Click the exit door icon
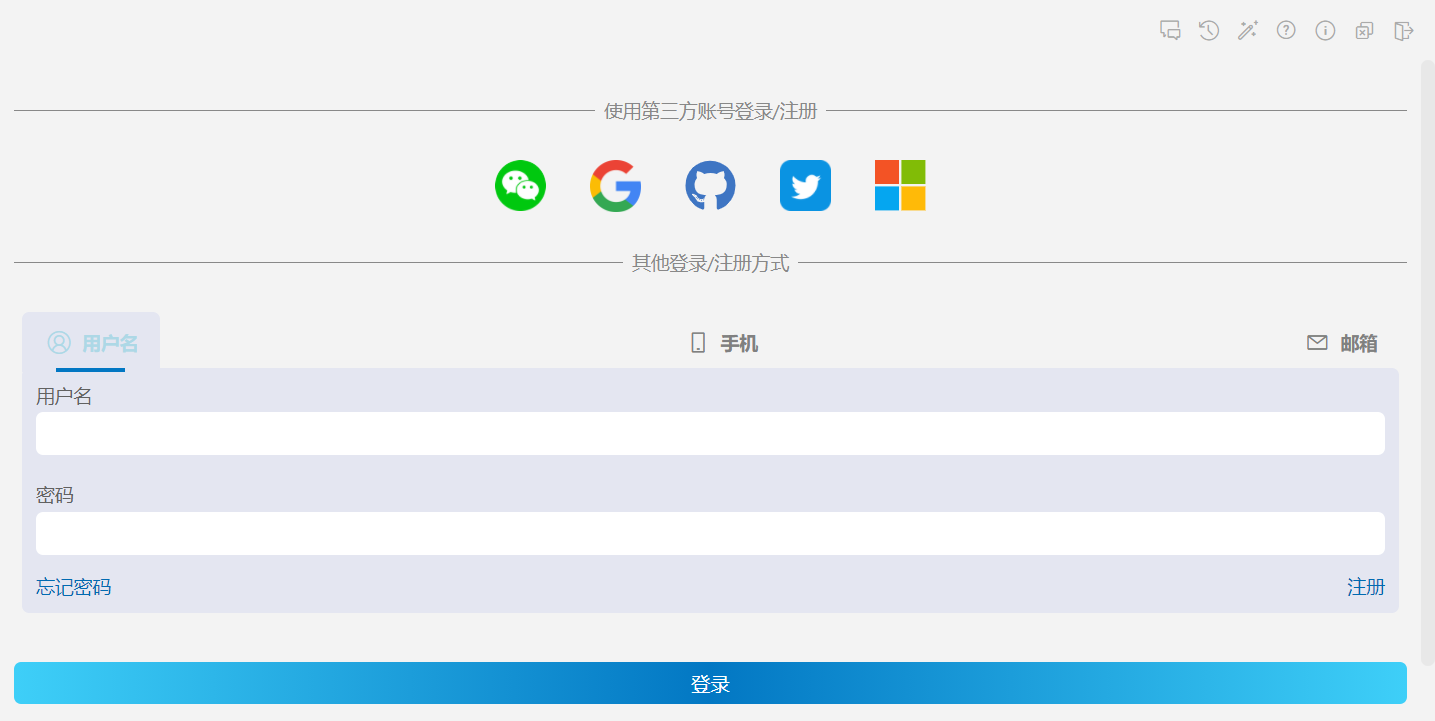1435x721 pixels. tap(1403, 30)
